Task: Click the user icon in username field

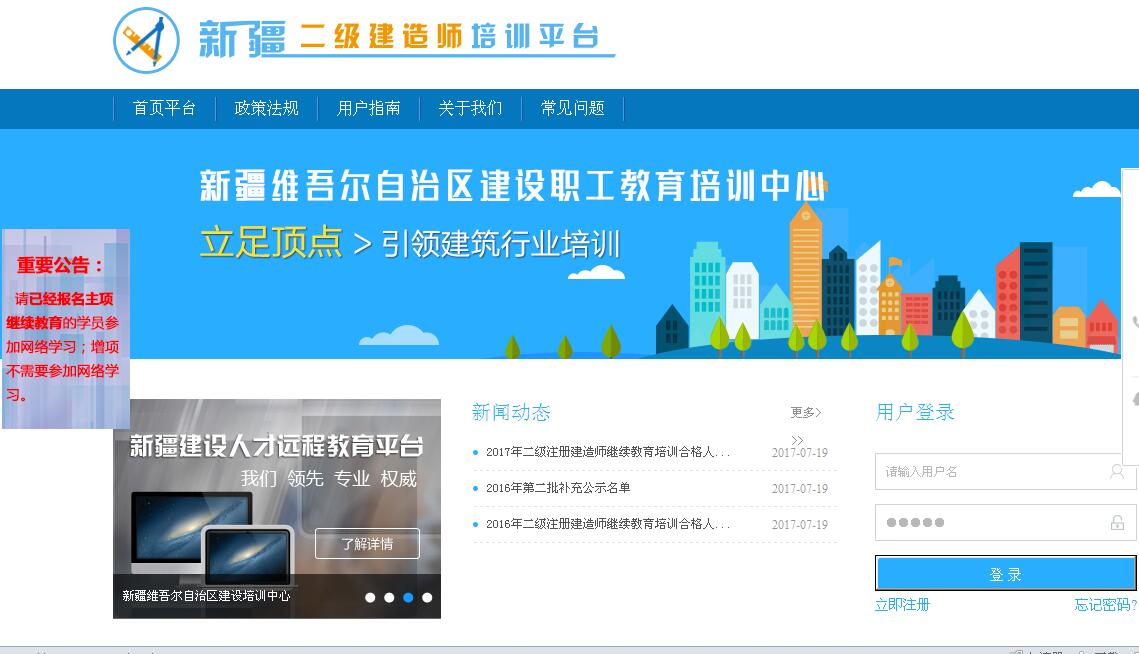Action: [x=1117, y=471]
